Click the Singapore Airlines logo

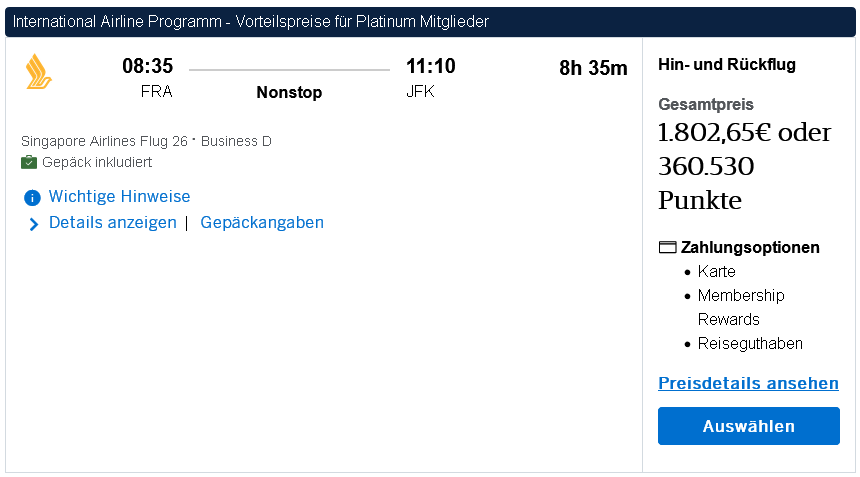point(38,72)
